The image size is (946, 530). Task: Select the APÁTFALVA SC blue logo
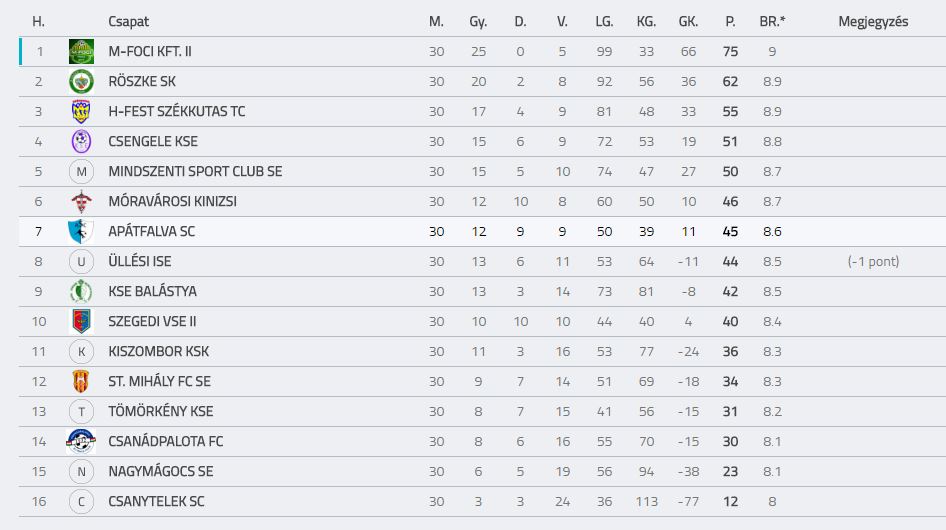coord(81,231)
